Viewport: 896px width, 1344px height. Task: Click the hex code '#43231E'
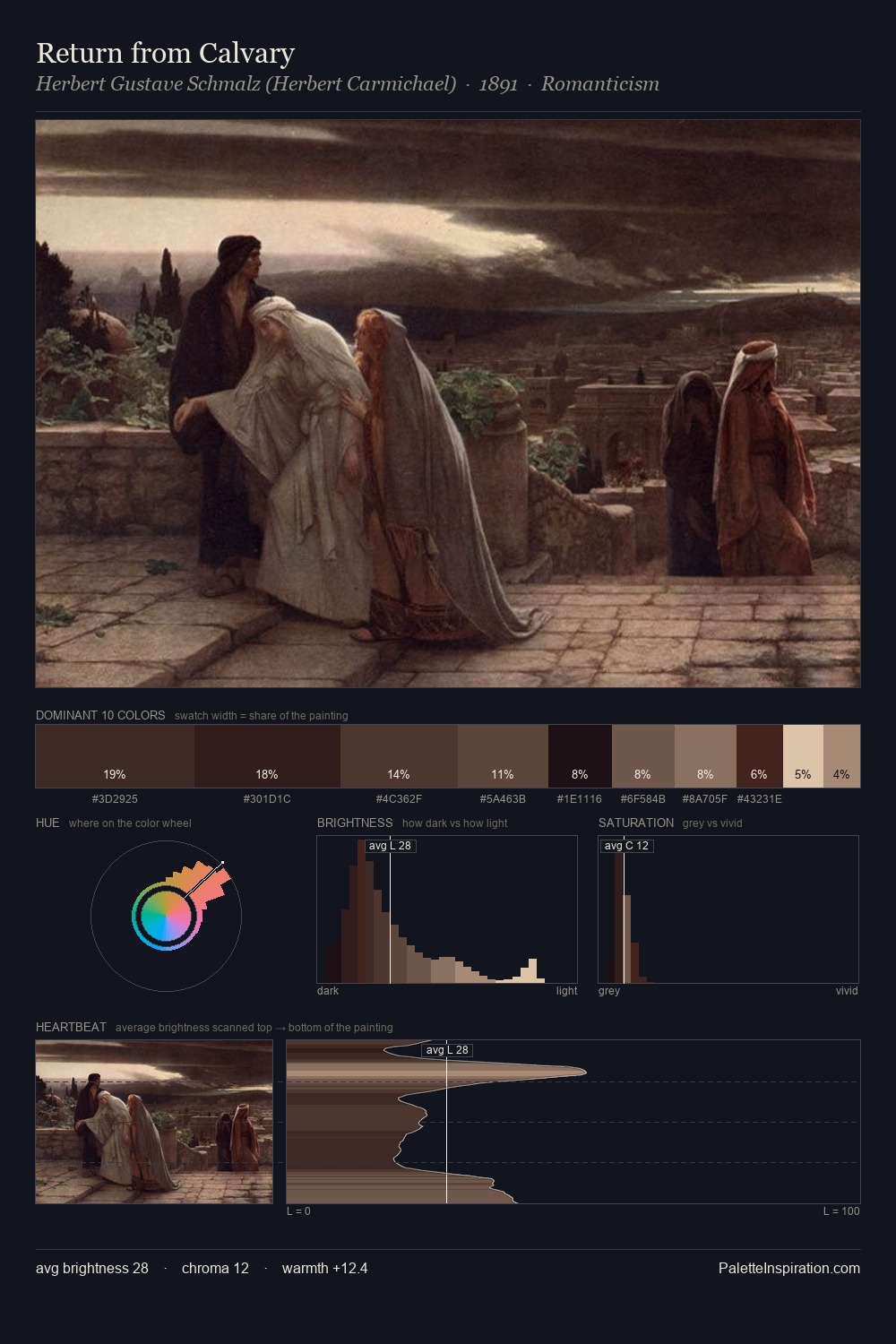[760, 798]
